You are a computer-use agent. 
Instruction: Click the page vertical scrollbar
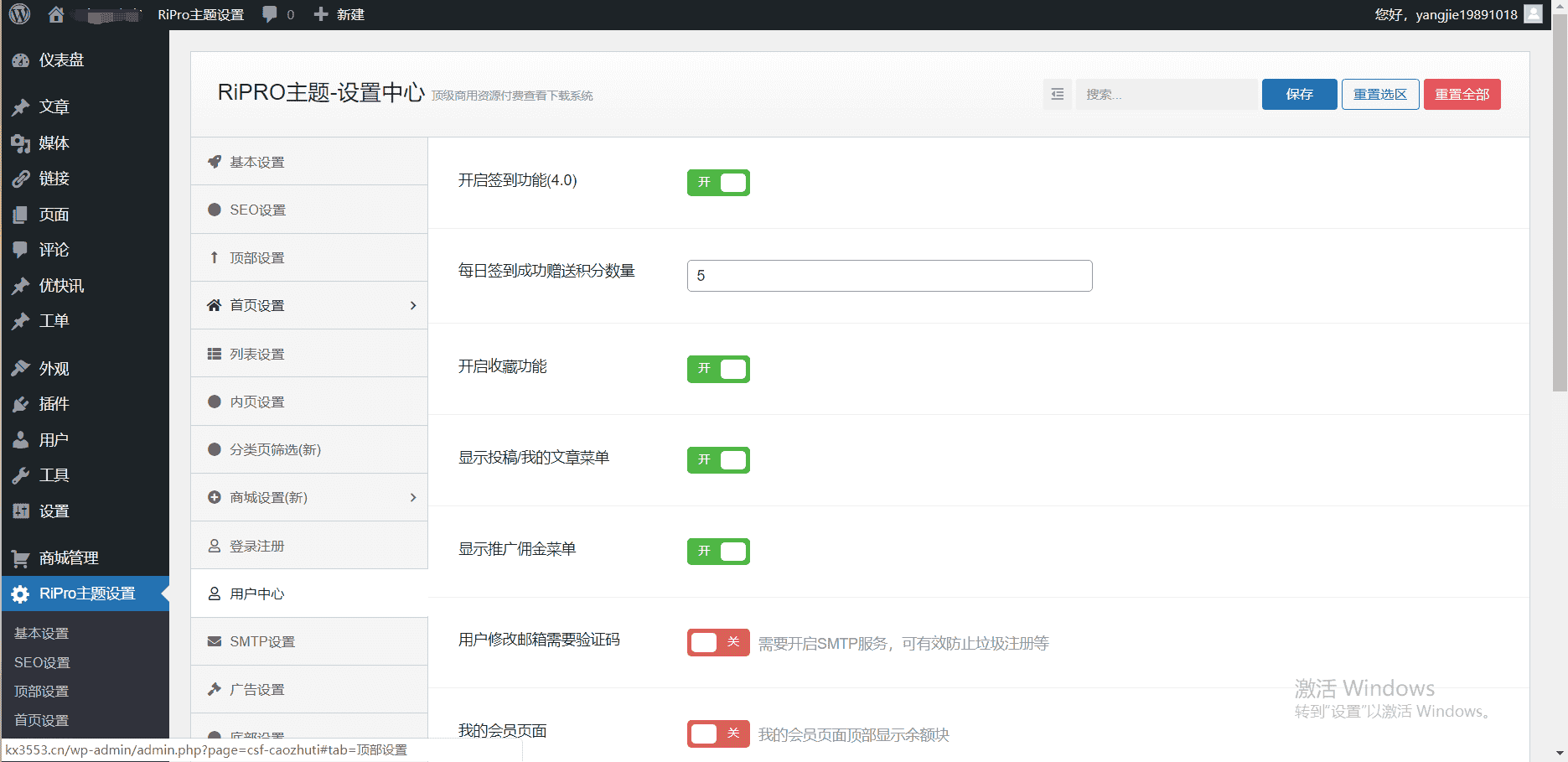1560,201
